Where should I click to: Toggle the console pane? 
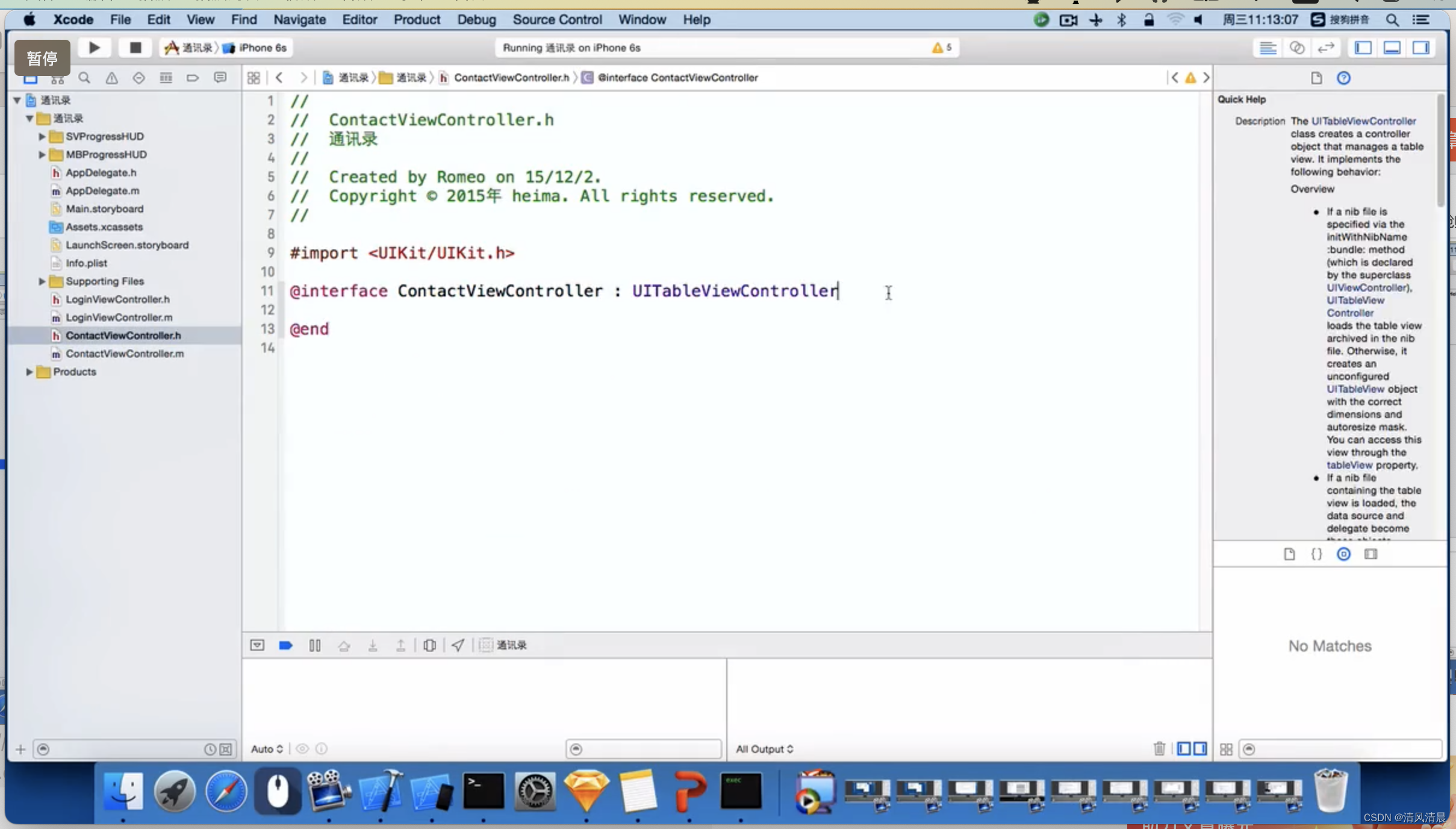1200,749
